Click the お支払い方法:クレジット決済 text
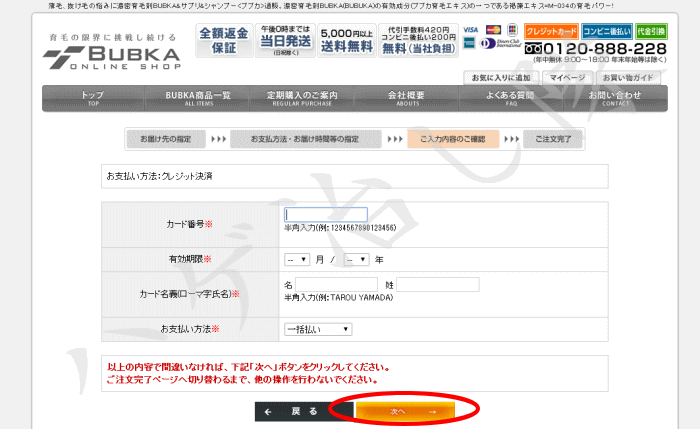Viewport: 700px width, 429px height. (x=159, y=176)
